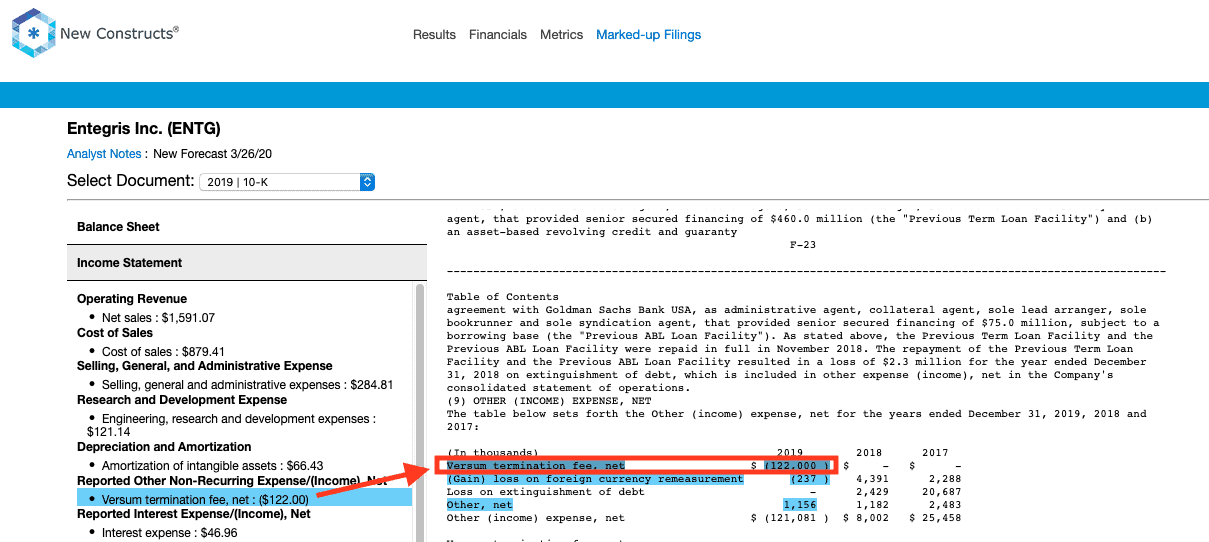Image resolution: width=1209 pixels, height=542 pixels.
Task: Click the Depreciation and Amortization heading
Action: click(164, 447)
